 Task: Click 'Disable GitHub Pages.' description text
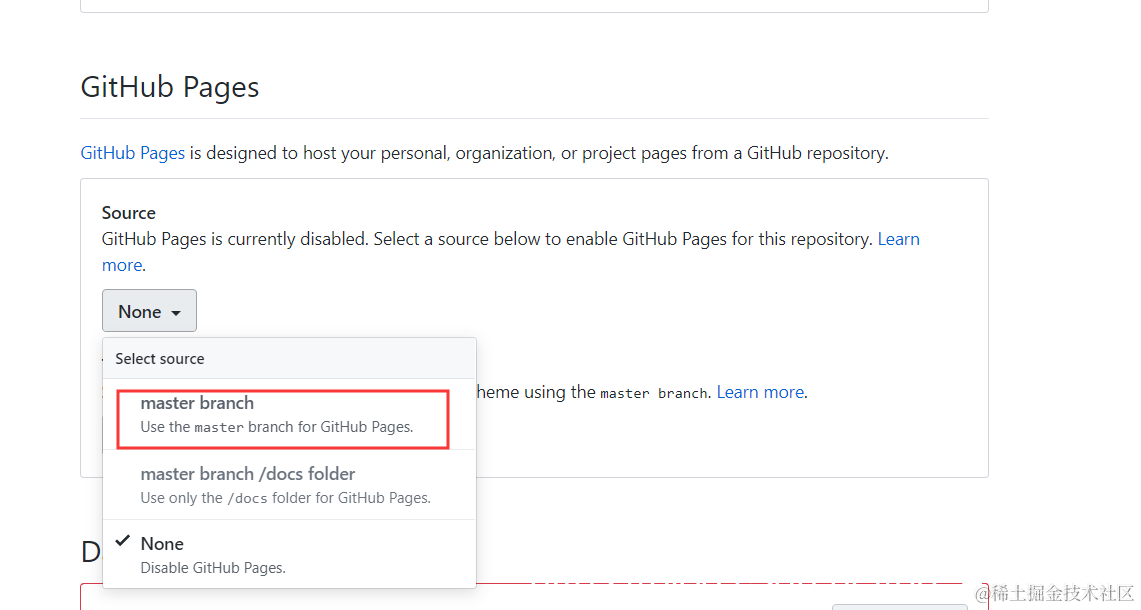[213, 569]
